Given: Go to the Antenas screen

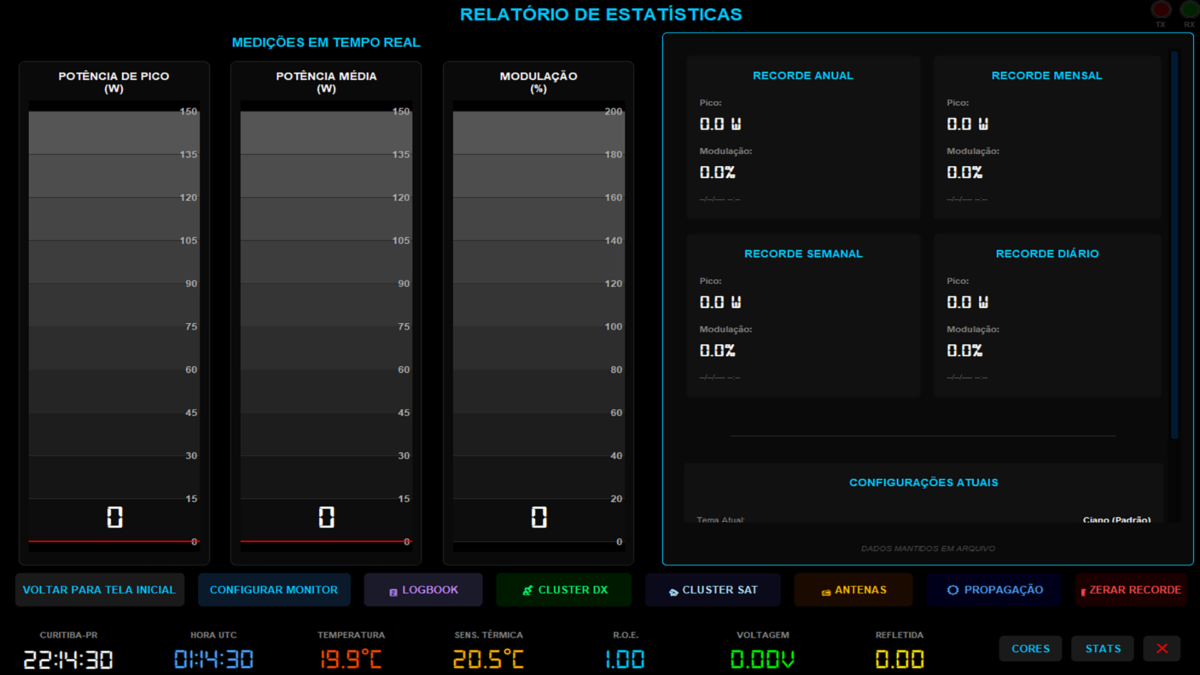Looking at the screenshot, I should (x=853, y=590).
